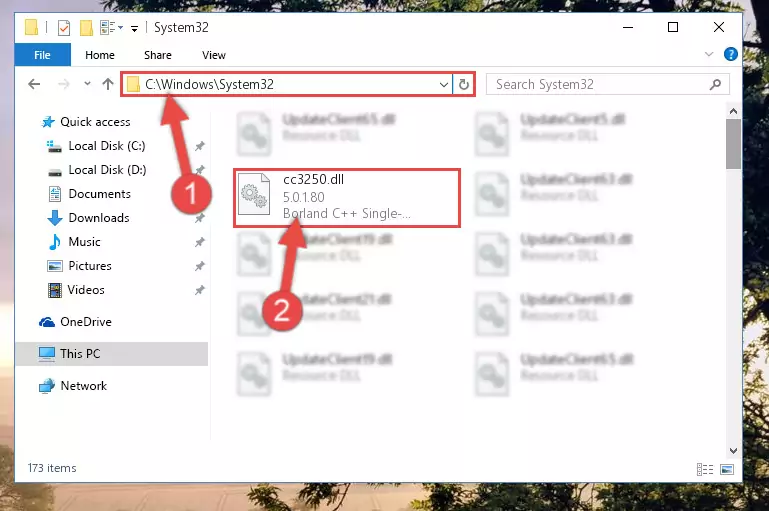The height and width of the screenshot is (511, 769).
Task: Go up one folder level with the up arrow
Action: click(x=108, y=84)
